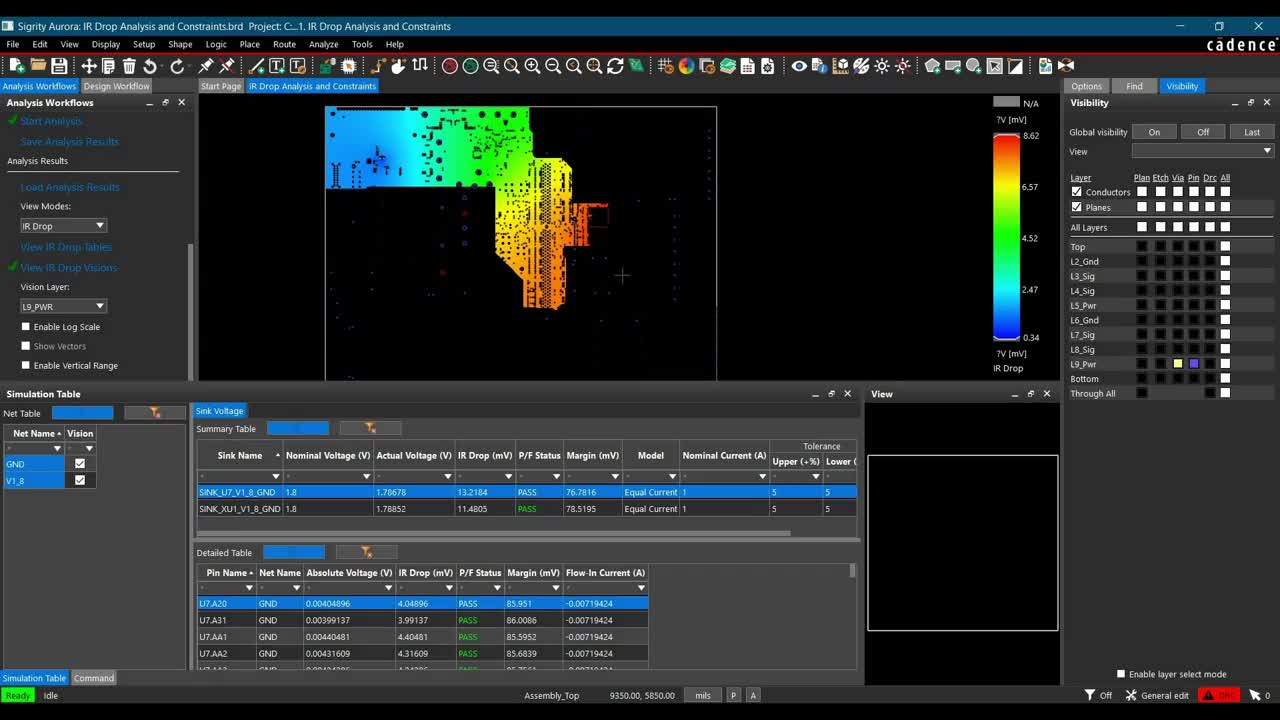Open the P/F Status filter in Summary Table
This screenshot has width=1280, height=720.
(557, 477)
